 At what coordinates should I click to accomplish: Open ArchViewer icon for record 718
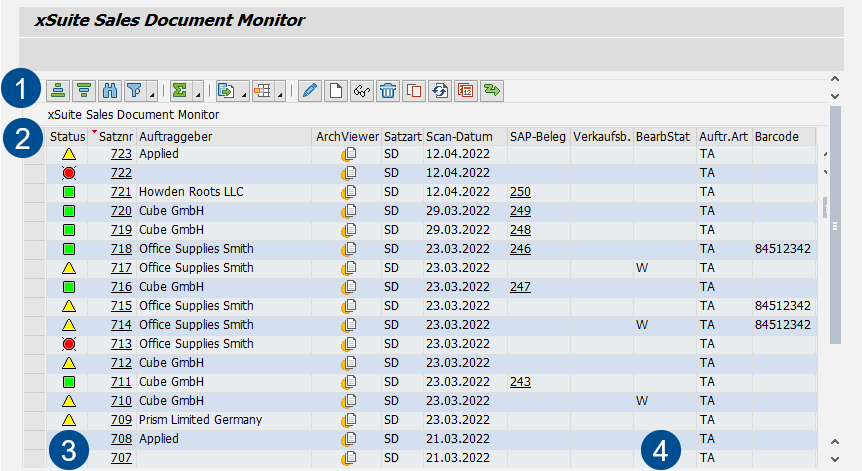(x=349, y=249)
